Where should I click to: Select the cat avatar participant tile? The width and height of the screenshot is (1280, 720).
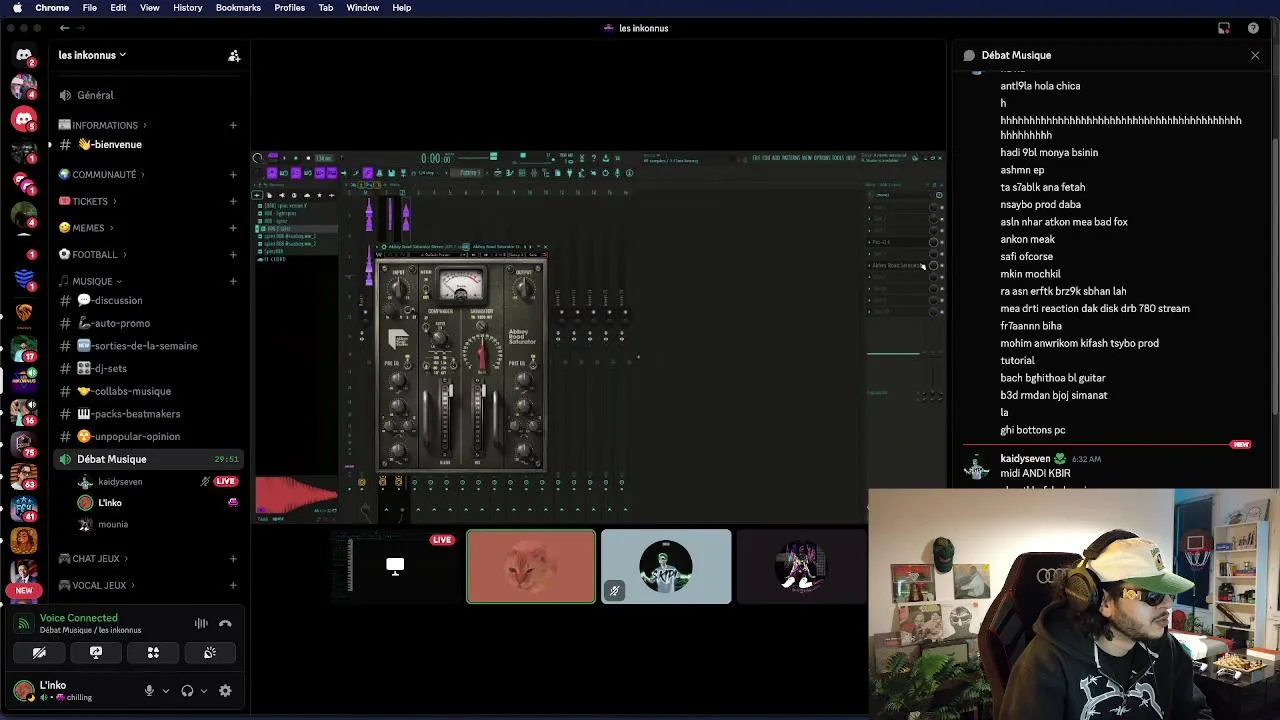531,566
